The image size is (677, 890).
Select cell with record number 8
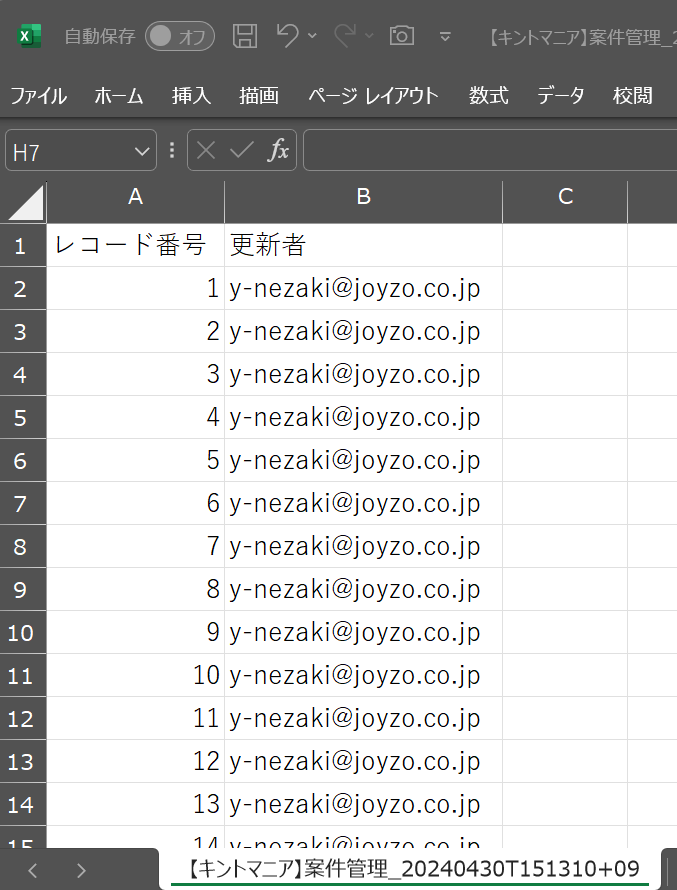coord(135,589)
